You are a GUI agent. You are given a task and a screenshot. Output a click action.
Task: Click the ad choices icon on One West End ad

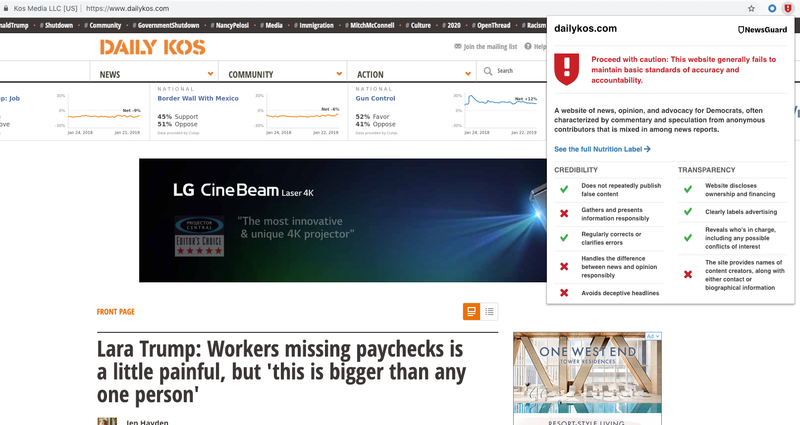tap(654, 336)
